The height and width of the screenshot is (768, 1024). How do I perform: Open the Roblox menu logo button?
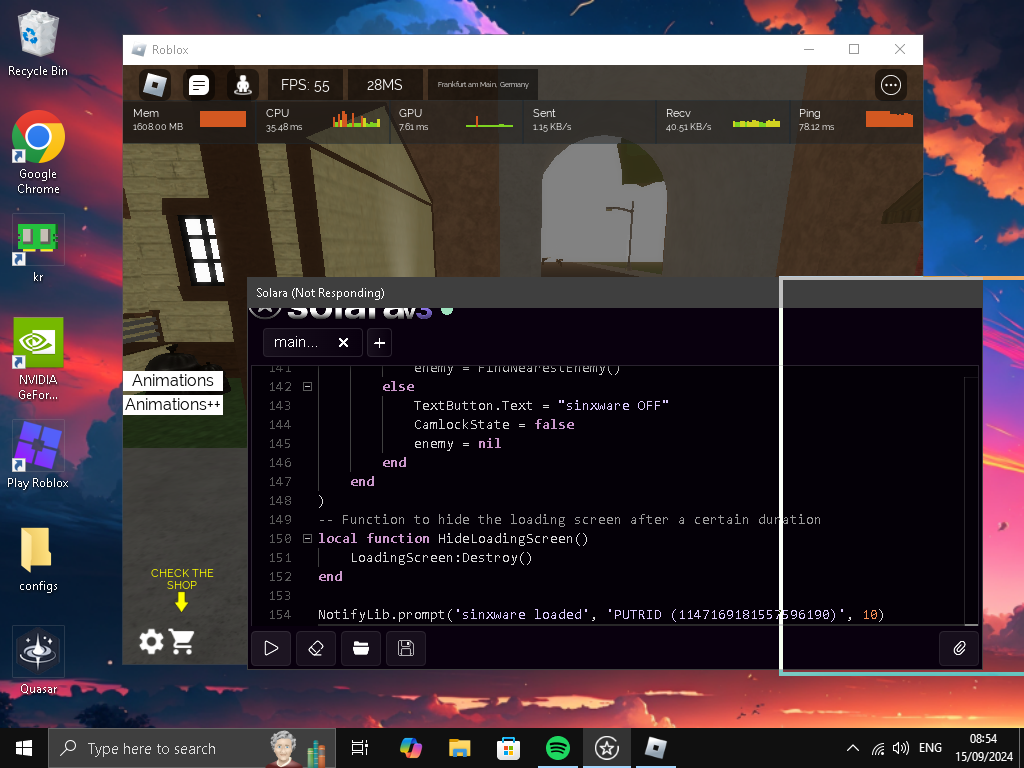click(x=155, y=85)
